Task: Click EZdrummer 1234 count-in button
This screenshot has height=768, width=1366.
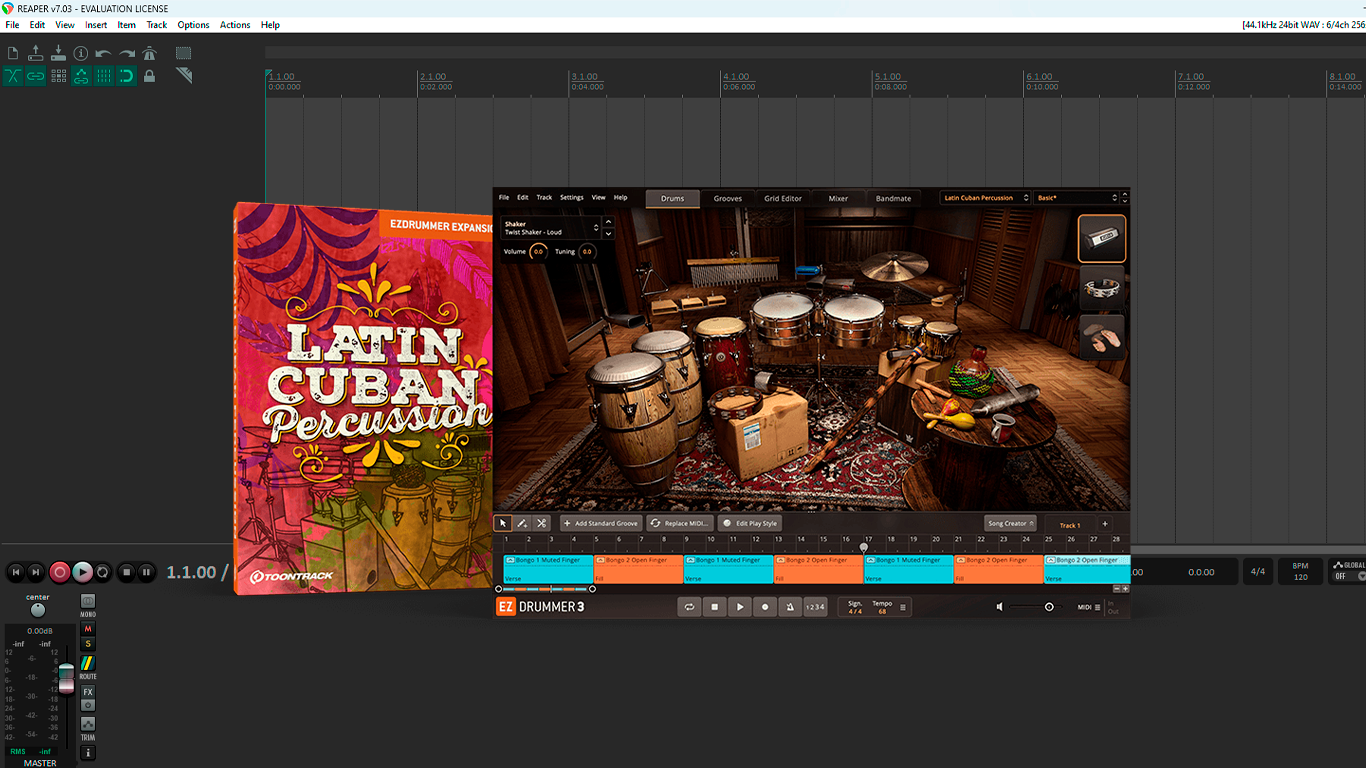Action: (x=816, y=607)
